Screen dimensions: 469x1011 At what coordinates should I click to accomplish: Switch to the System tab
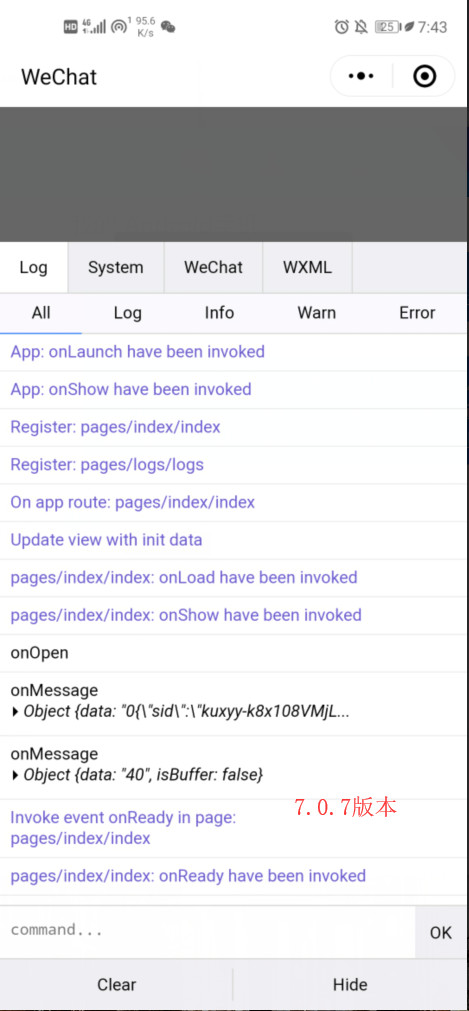point(116,267)
